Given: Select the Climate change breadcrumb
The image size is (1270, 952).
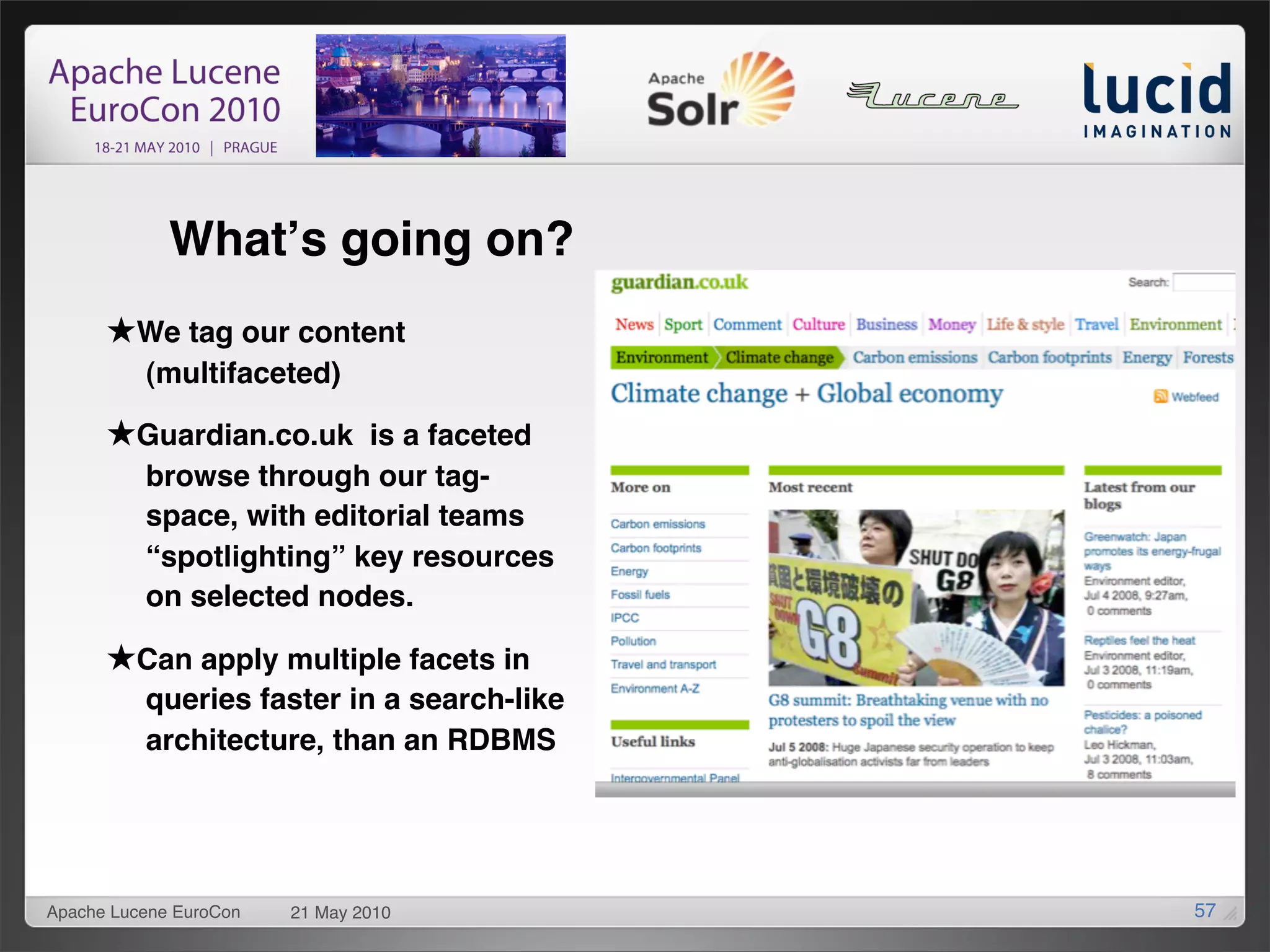Looking at the screenshot, I should click(x=779, y=358).
